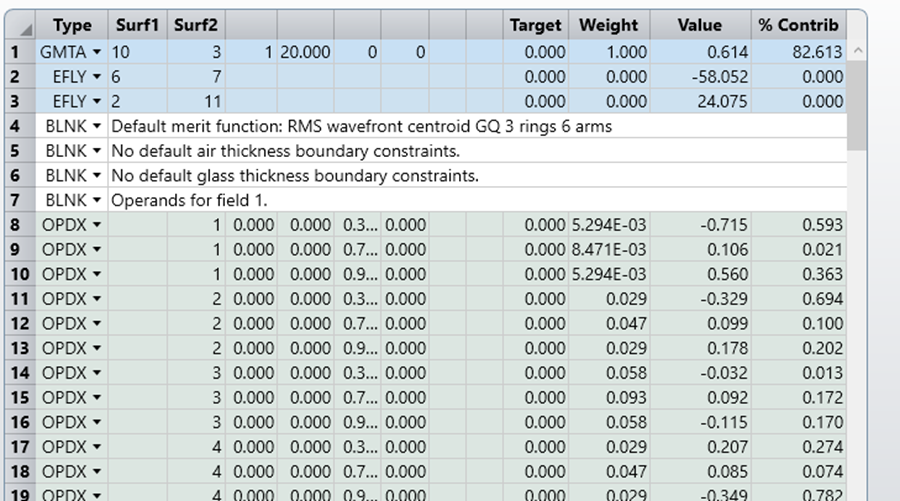Open the BLNK dropdown in row 7
This screenshot has width=900, height=501.
coord(96,201)
